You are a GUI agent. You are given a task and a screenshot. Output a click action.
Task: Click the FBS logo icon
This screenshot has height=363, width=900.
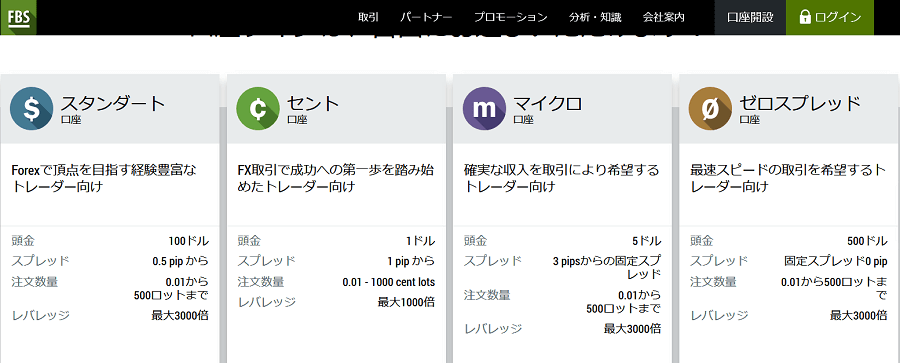click(18, 17)
